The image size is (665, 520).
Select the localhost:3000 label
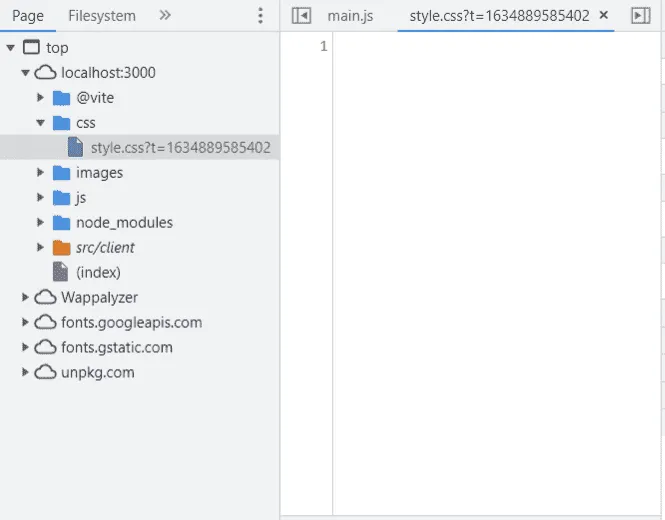click(108, 73)
